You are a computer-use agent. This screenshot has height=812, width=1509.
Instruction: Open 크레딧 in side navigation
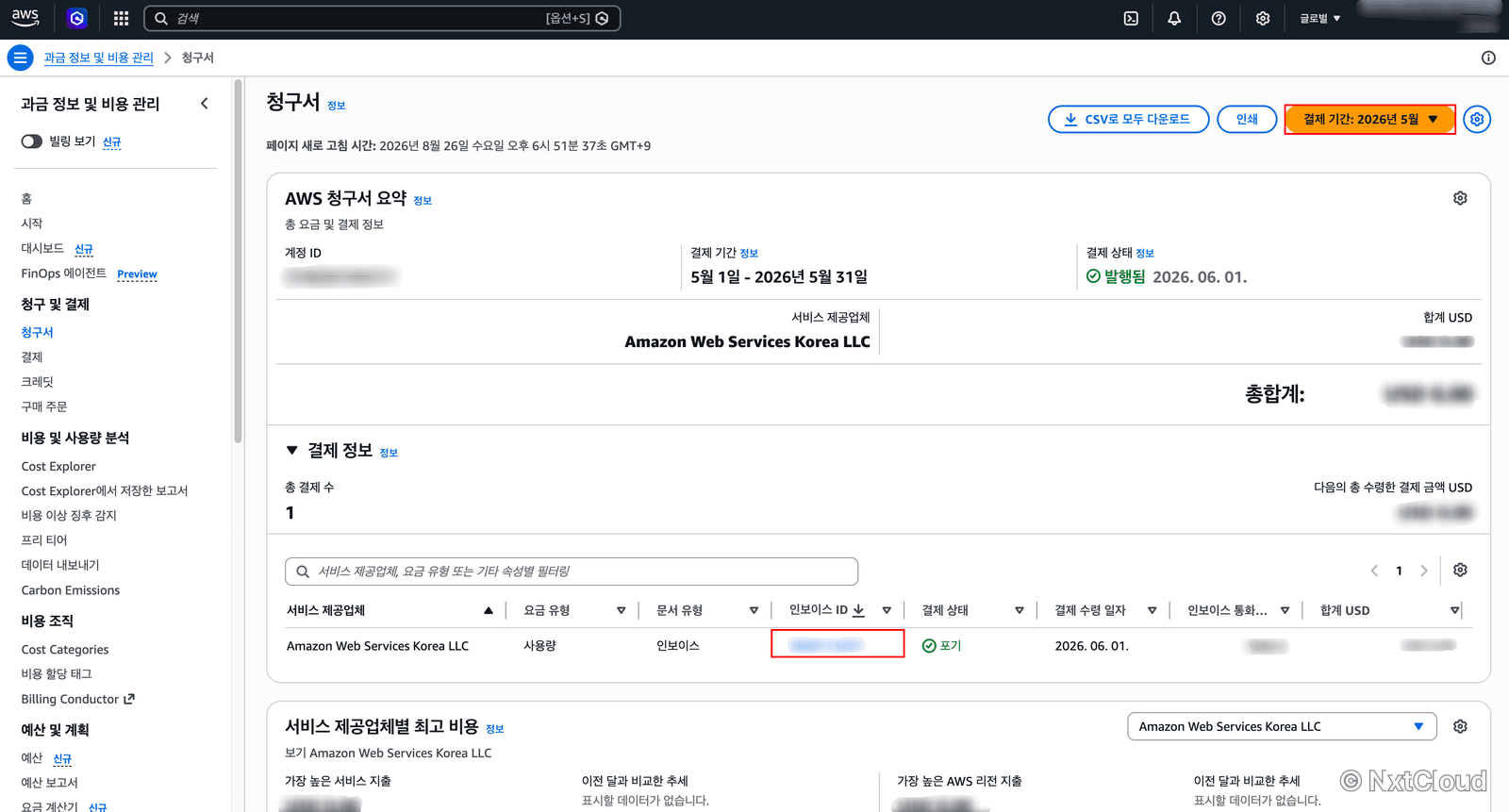click(38, 381)
